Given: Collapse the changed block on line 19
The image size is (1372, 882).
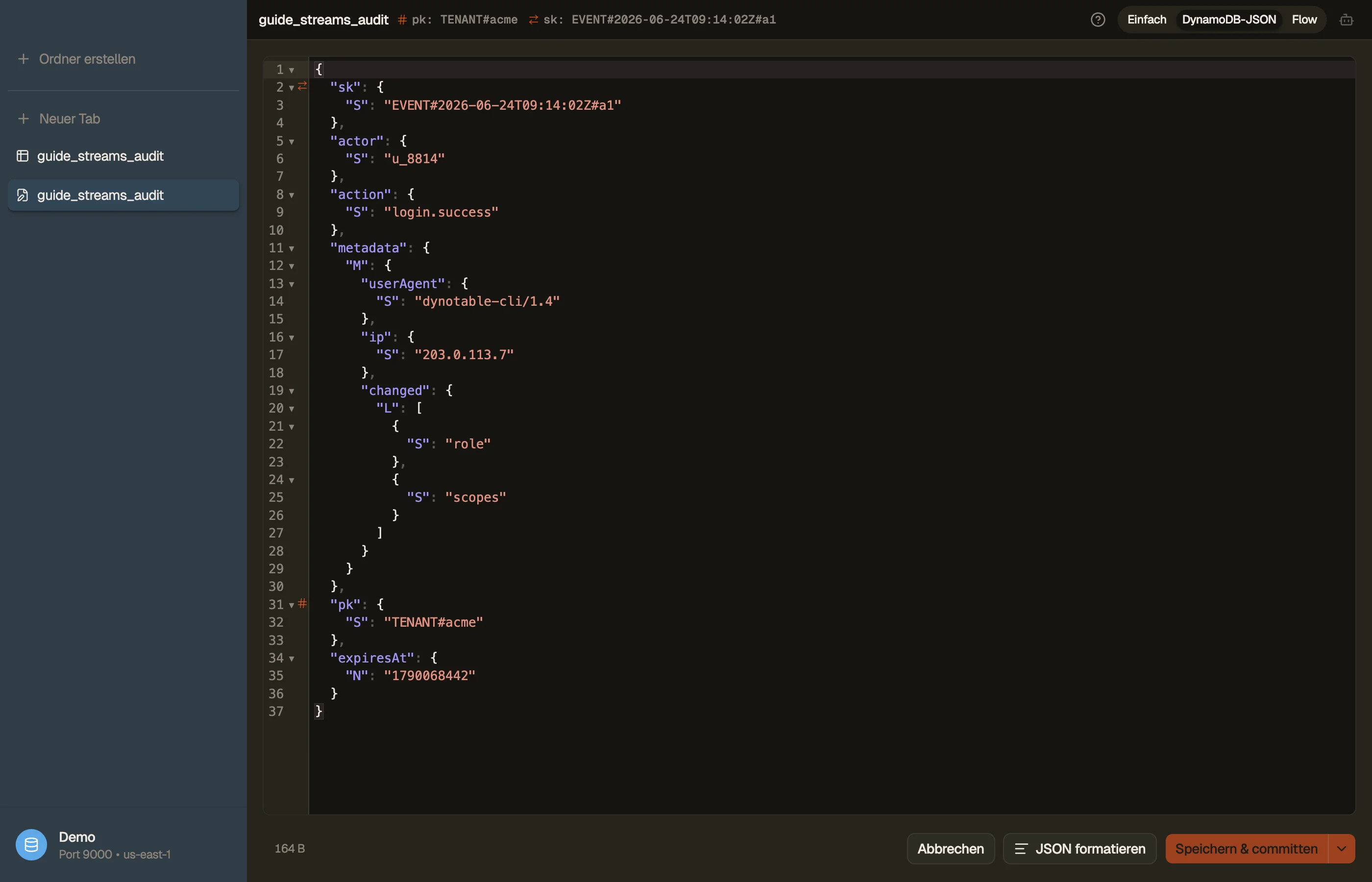Looking at the screenshot, I should point(292,391).
